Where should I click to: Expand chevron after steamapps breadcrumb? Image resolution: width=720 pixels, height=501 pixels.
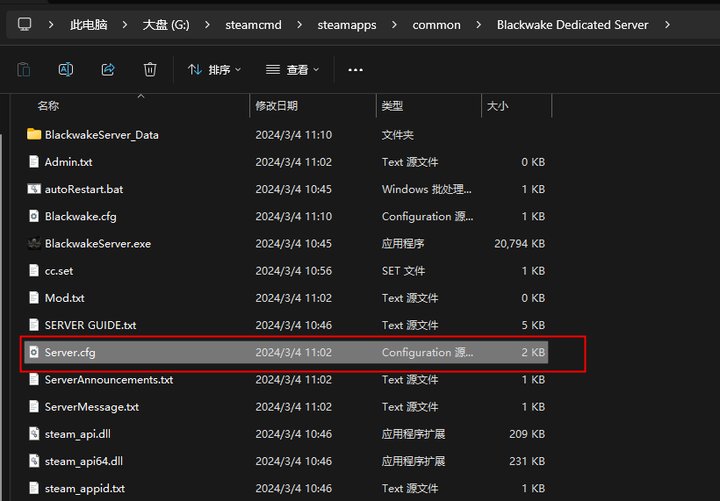tap(394, 25)
